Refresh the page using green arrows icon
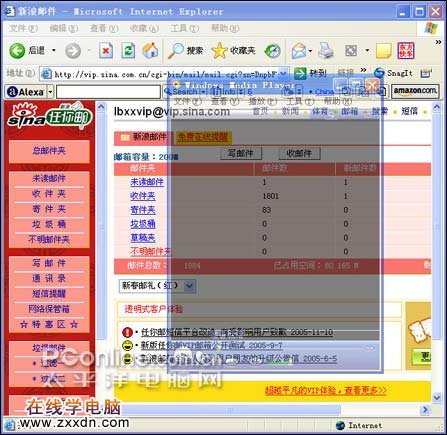This screenshot has width=447, height=435. tap(128, 51)
